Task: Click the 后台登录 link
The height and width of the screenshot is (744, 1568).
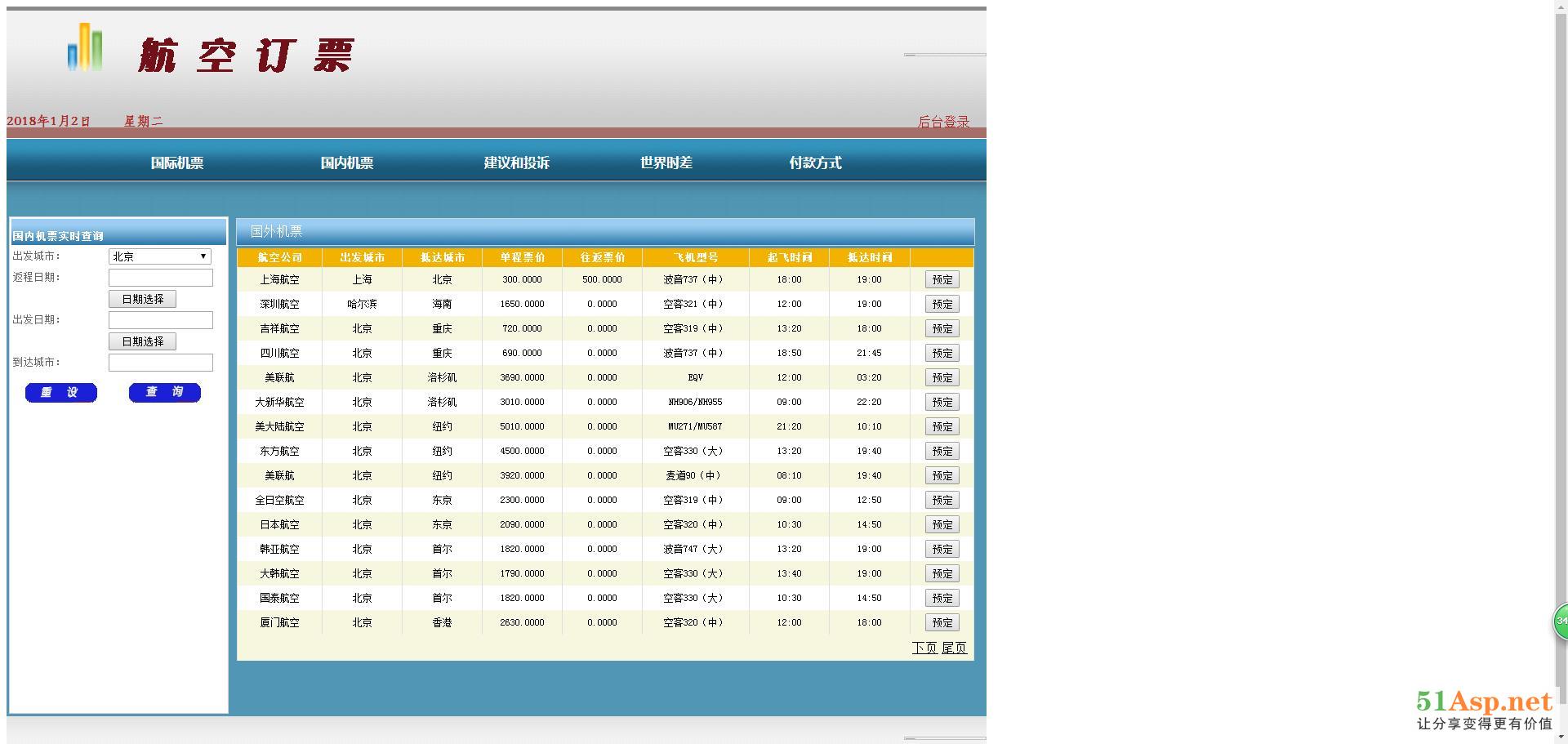Action: (x=943, y=122)
